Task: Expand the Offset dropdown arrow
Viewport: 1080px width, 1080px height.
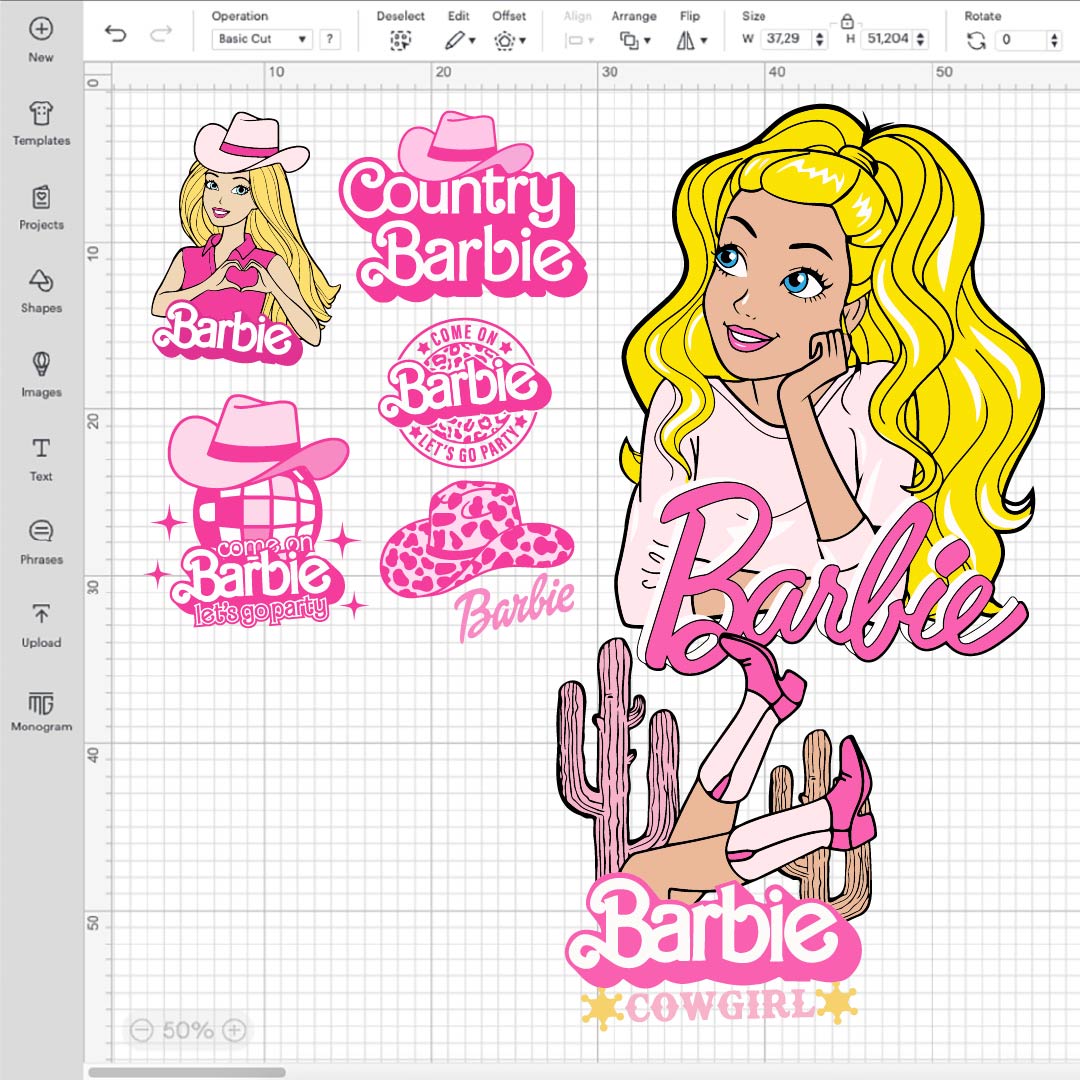Action: 523,41
